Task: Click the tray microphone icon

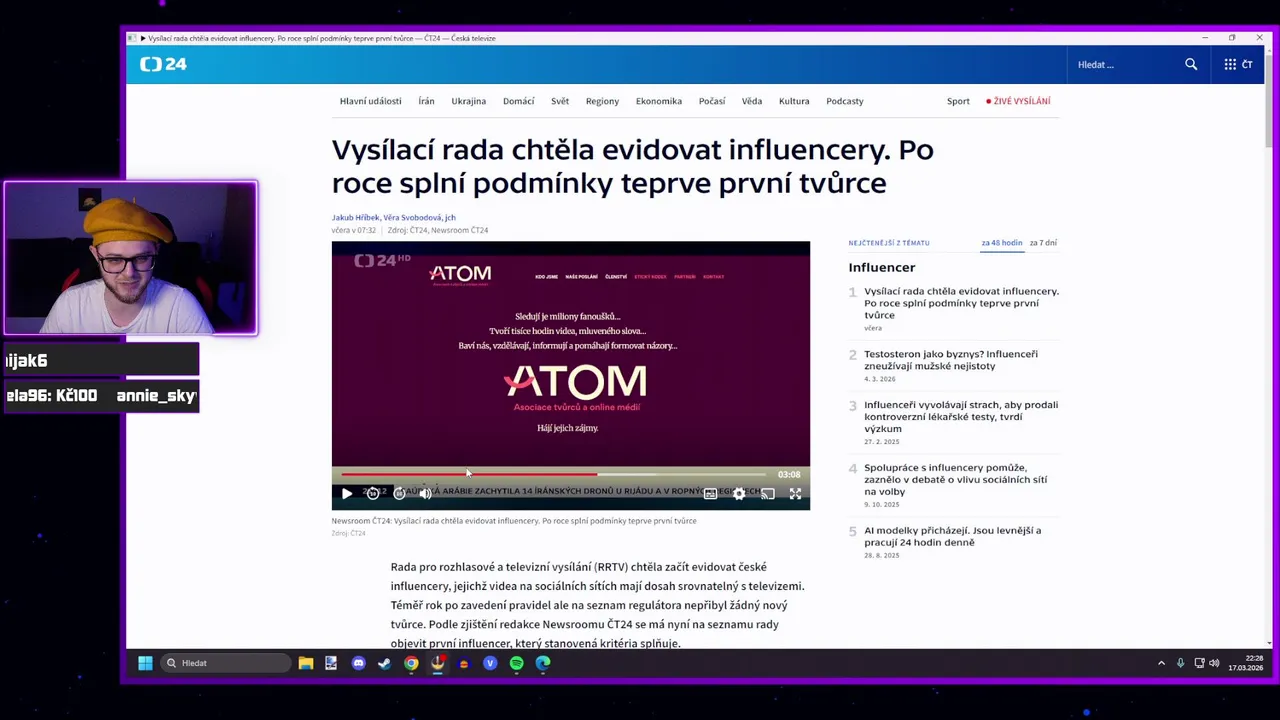Action: (1181, 663)
